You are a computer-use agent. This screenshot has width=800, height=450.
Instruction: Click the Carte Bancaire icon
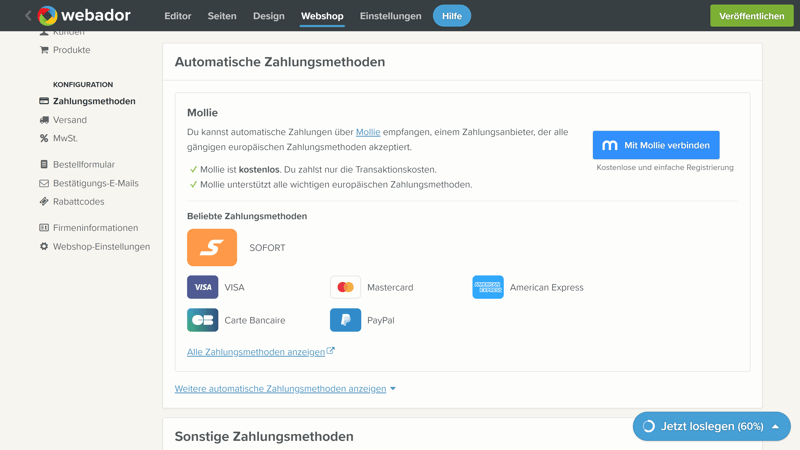point(203,320)
